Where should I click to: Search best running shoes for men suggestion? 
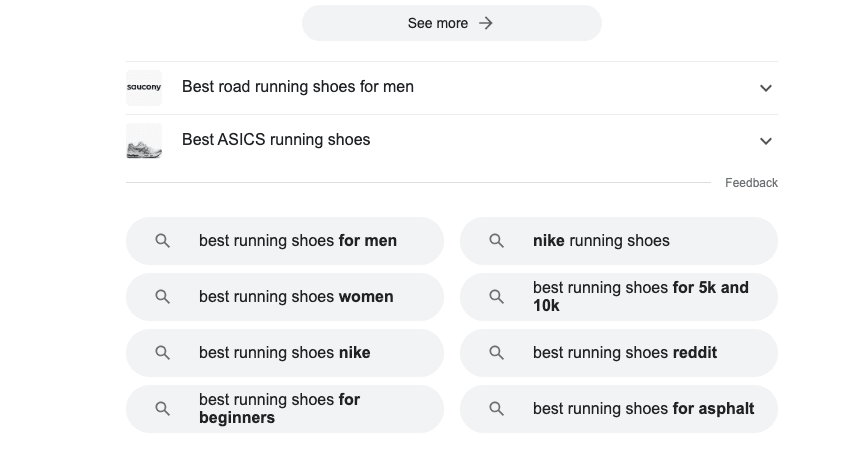point(285,241)
